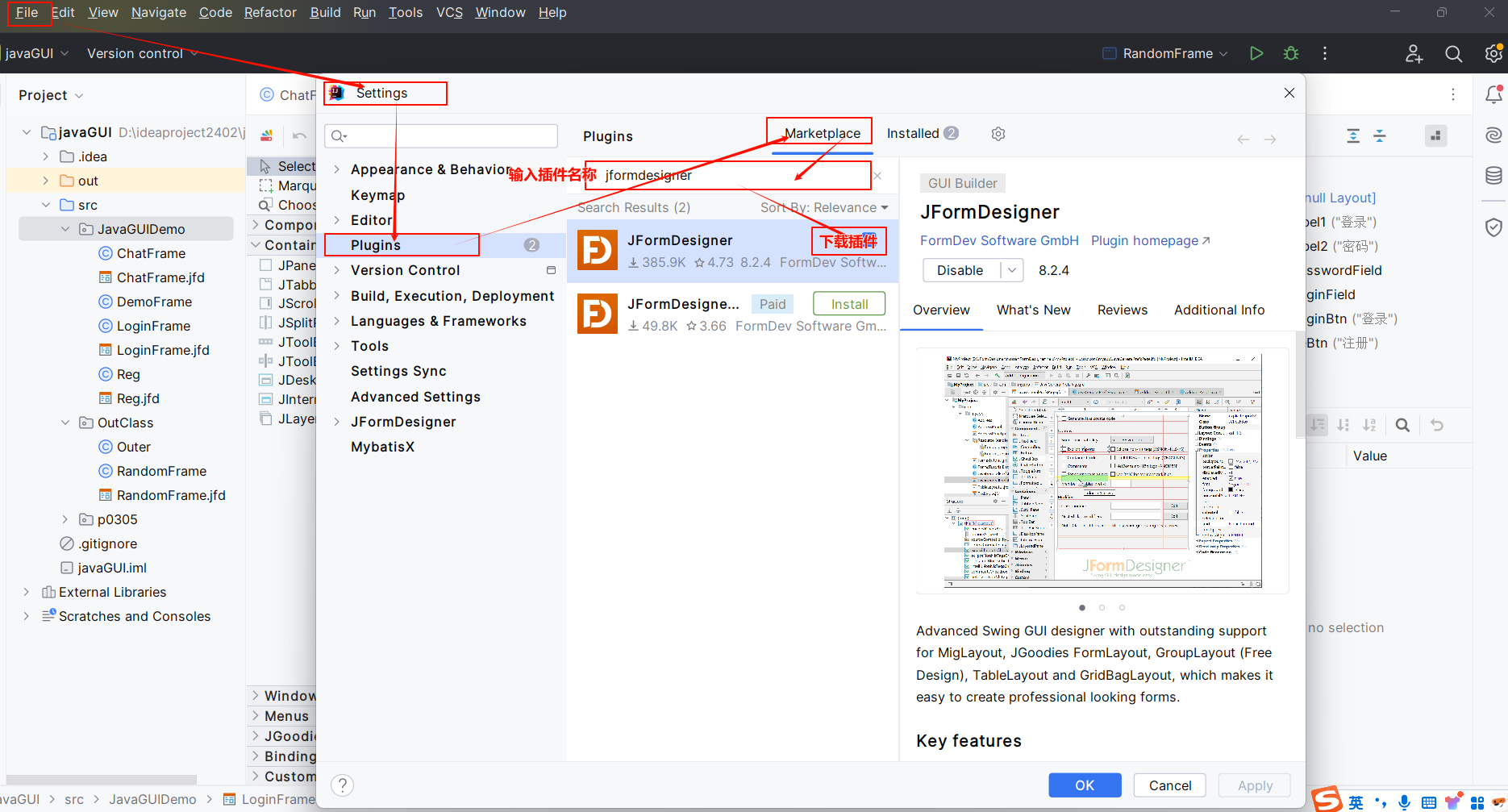Open the RandomFrame run configuration dropdown
Viewport: 1508px width, 812px height.
coord(1165,53)
